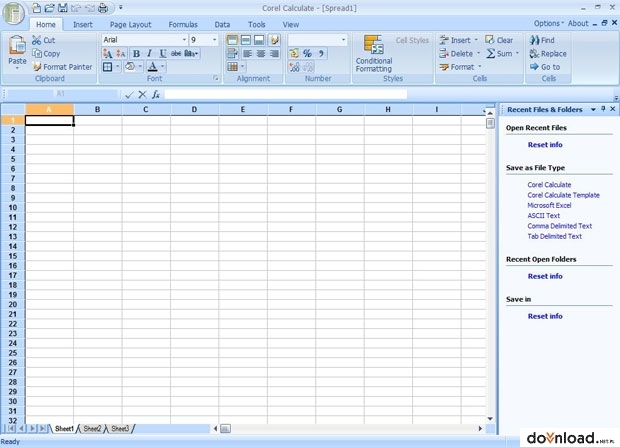Screen dimensions: 620x447
Task: Apply font color with the A swatch
Action: click(x=152, y=66)
